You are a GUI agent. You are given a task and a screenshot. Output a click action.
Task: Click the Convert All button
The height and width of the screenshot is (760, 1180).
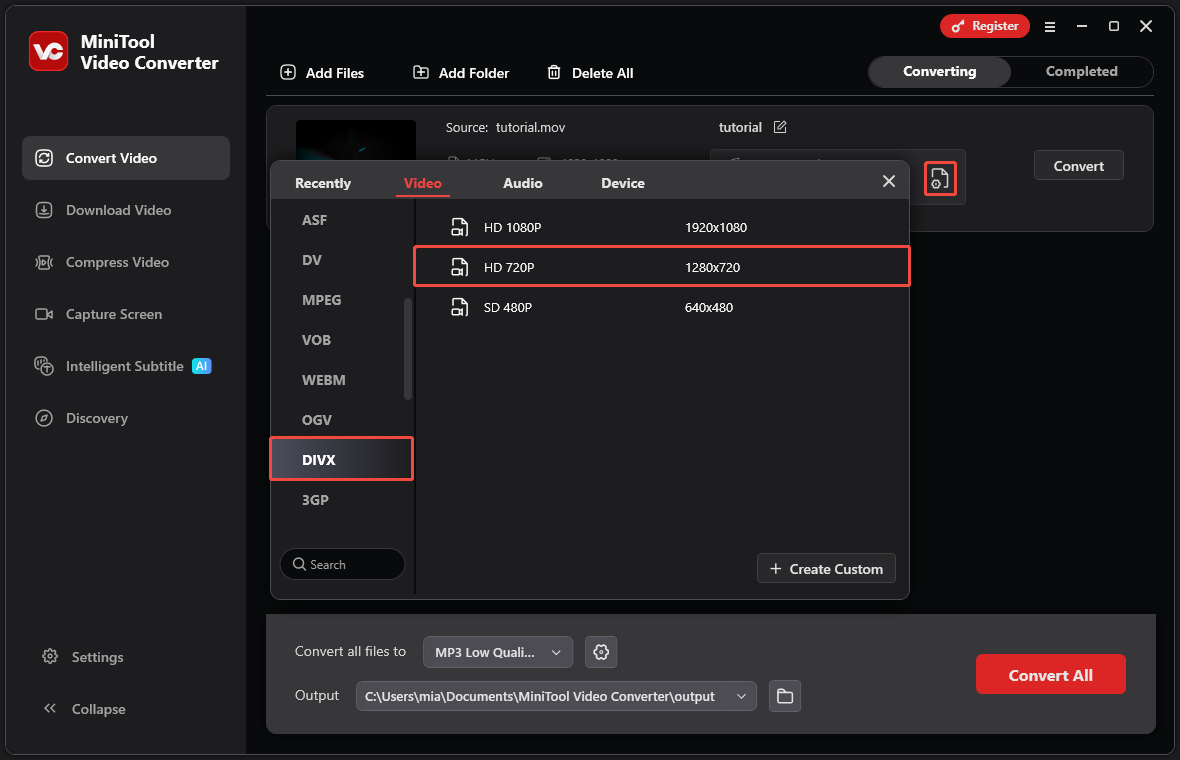[x=1050, y=673]
